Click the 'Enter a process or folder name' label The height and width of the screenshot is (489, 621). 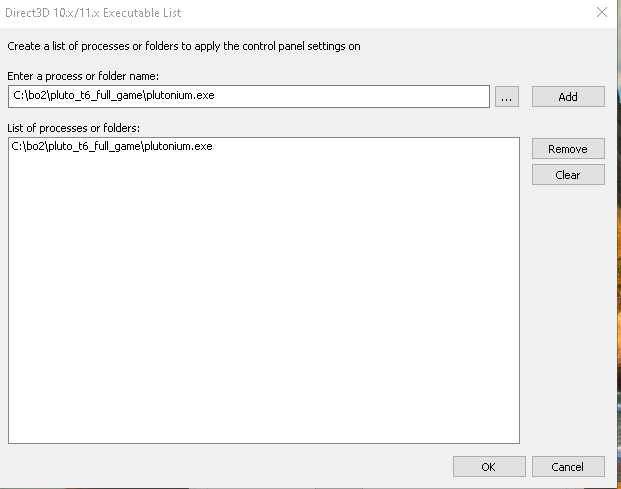83,76
